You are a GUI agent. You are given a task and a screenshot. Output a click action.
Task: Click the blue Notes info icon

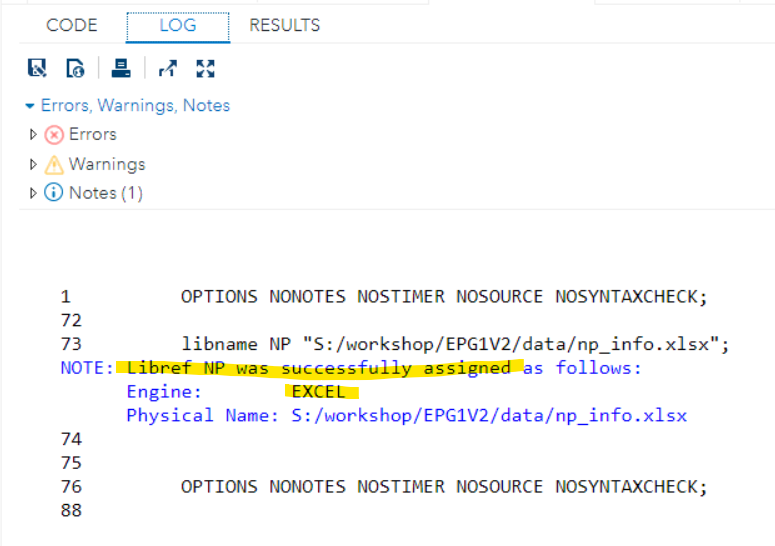54,193
